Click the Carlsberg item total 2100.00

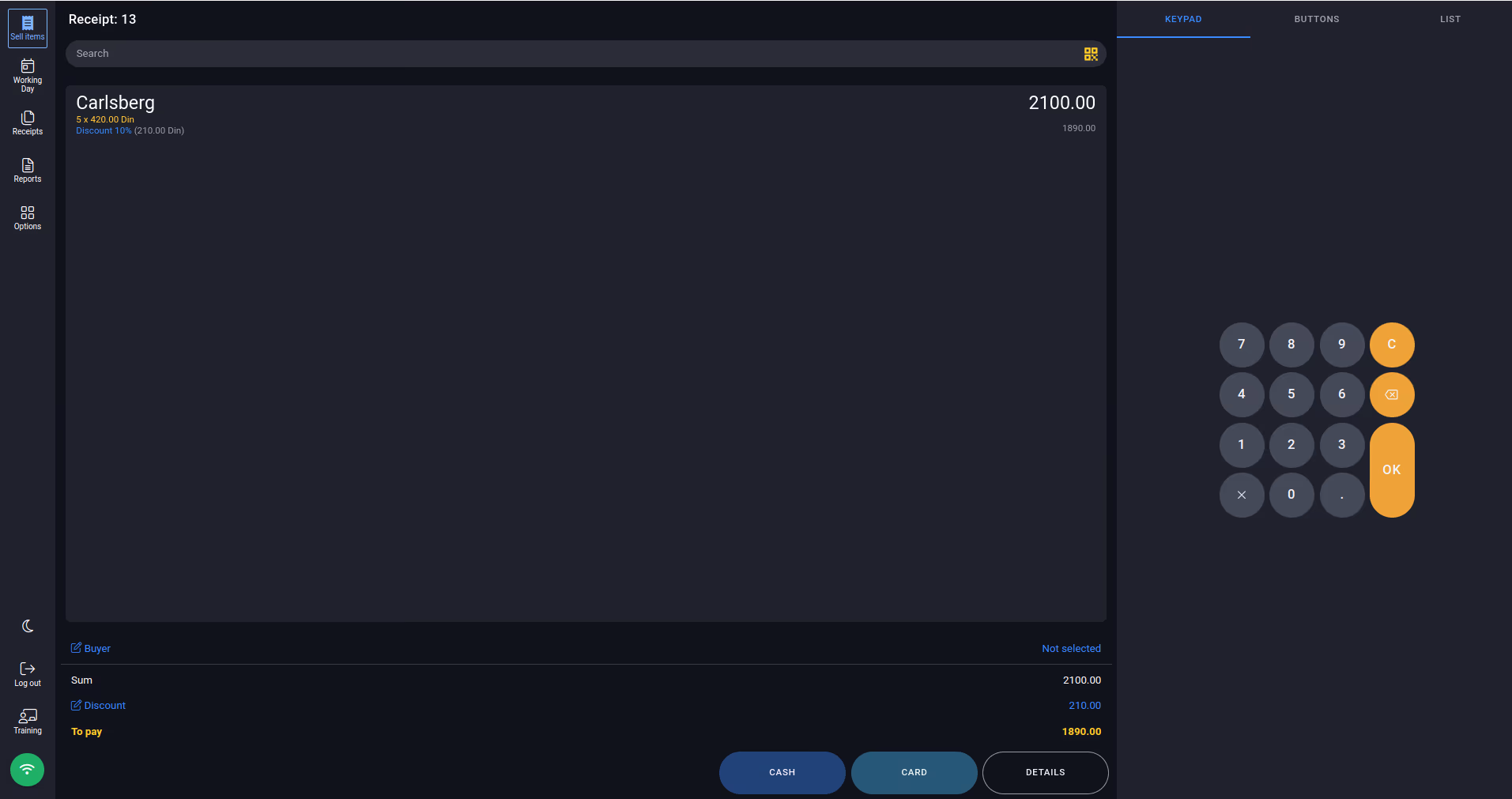click(1061, 103)
